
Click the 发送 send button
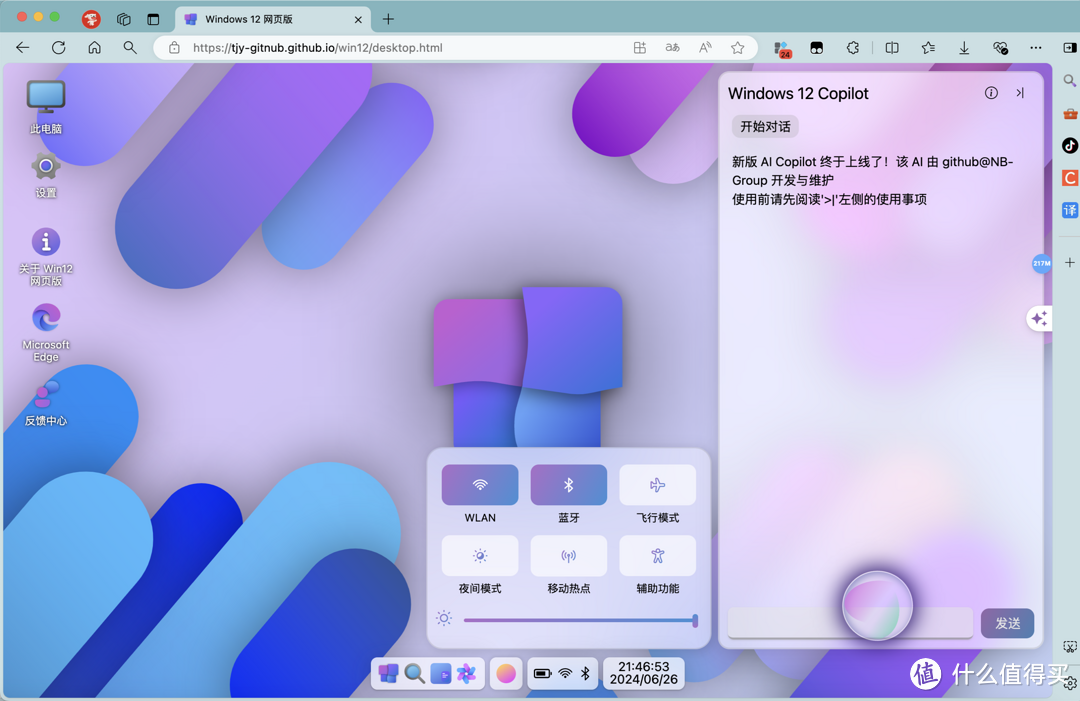tap(1007, 623)
